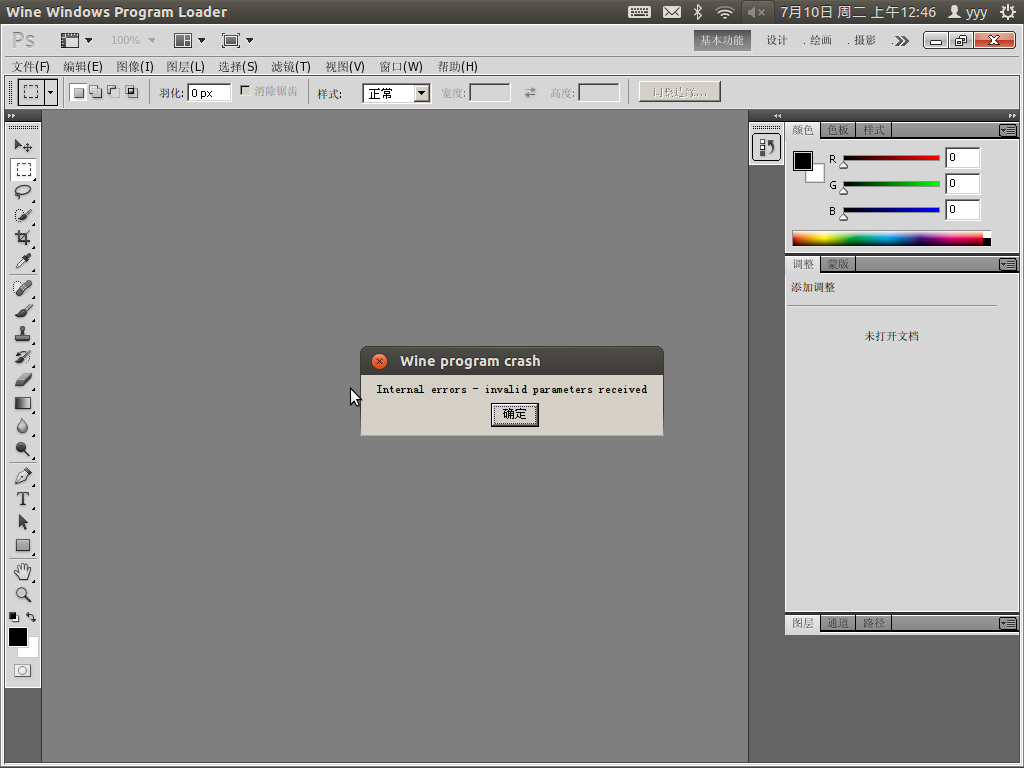Open the 图像(I) menu
1024x768 pixels.
click(135, 67)
